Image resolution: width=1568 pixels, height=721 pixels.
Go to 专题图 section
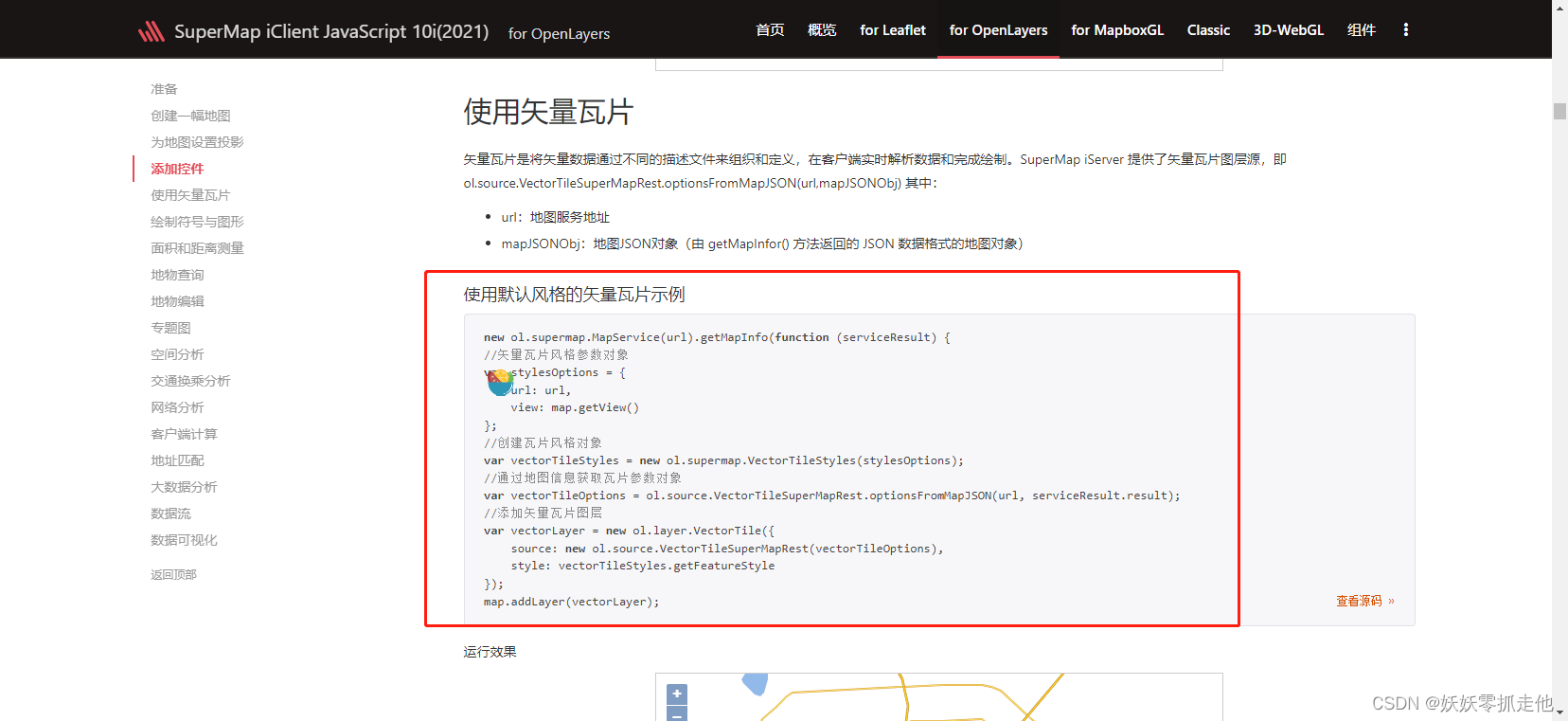pyautogui.click(x=170, y=328)
